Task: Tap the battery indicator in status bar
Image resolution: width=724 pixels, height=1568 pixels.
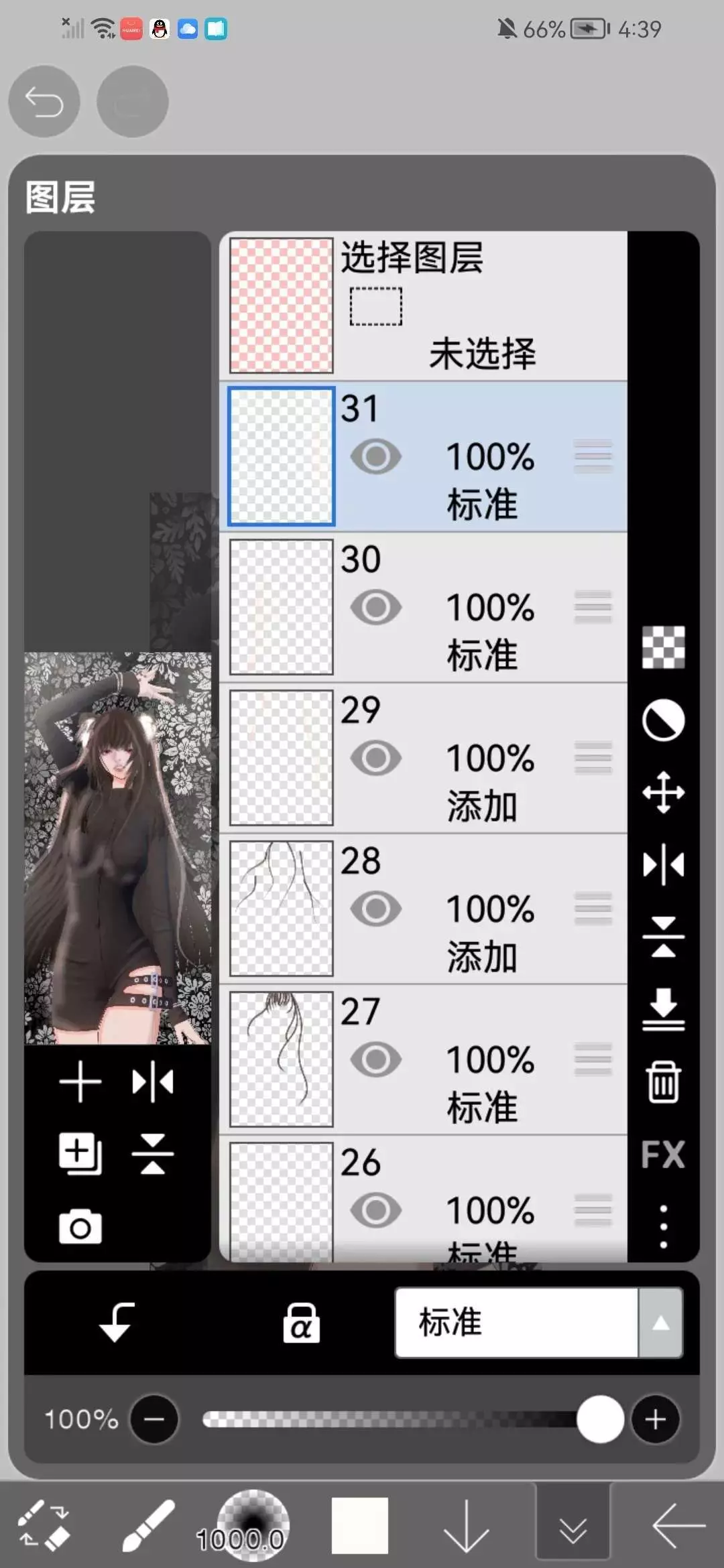Action: point(590,29)
